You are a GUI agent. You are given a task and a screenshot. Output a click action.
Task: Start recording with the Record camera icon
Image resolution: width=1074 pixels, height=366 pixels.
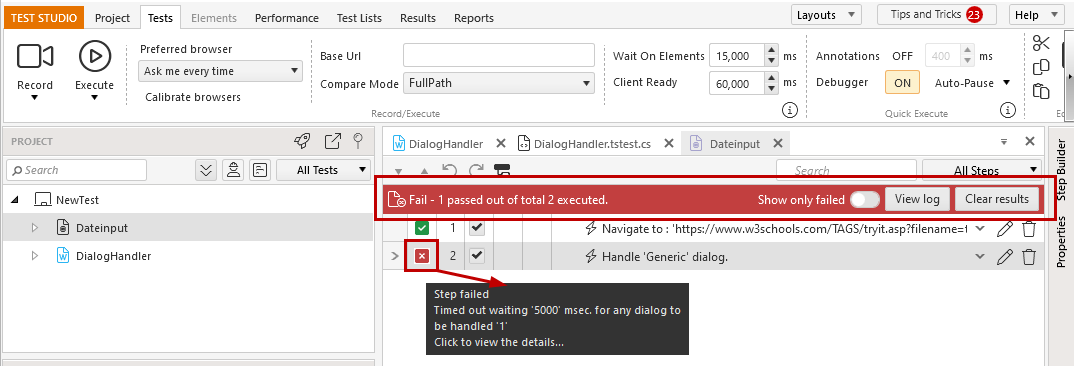click(x=35, y=56)
